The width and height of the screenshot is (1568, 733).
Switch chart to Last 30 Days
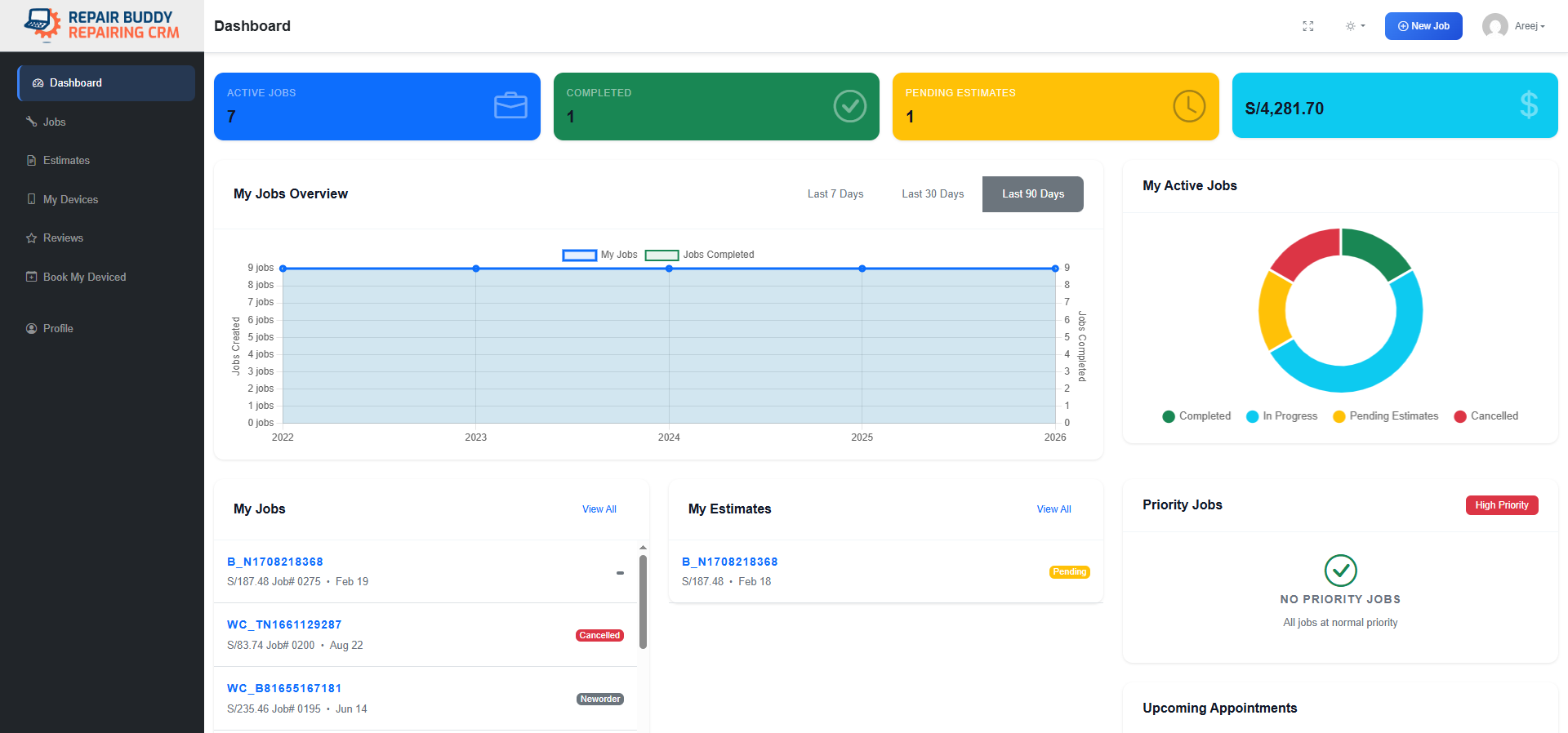tap(933, 194)
